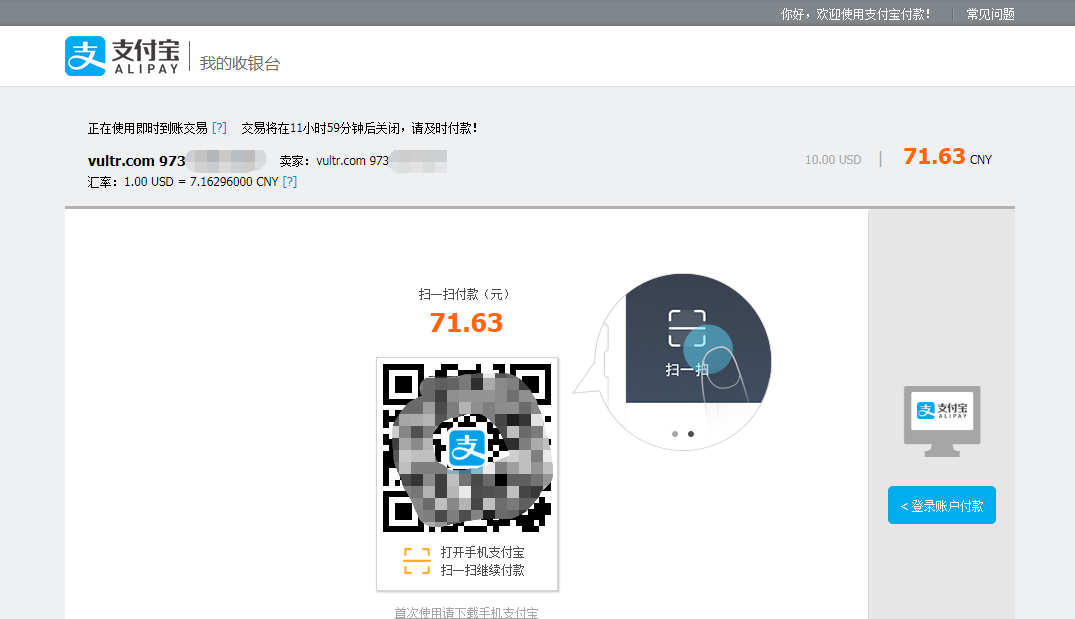
Task: Click the vultr.com order title
Action: 136,161
